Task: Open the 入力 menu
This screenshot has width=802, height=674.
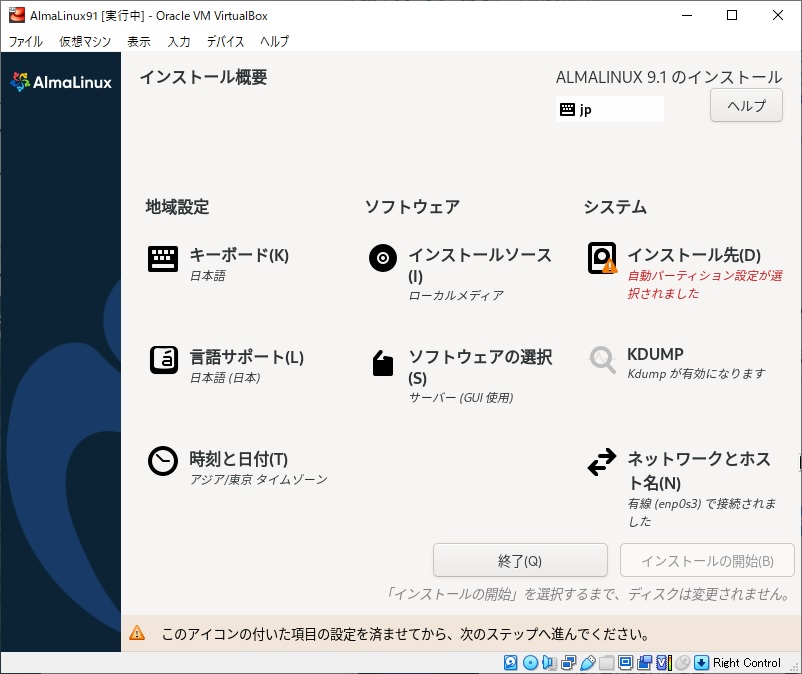Action: pos(179,41)
